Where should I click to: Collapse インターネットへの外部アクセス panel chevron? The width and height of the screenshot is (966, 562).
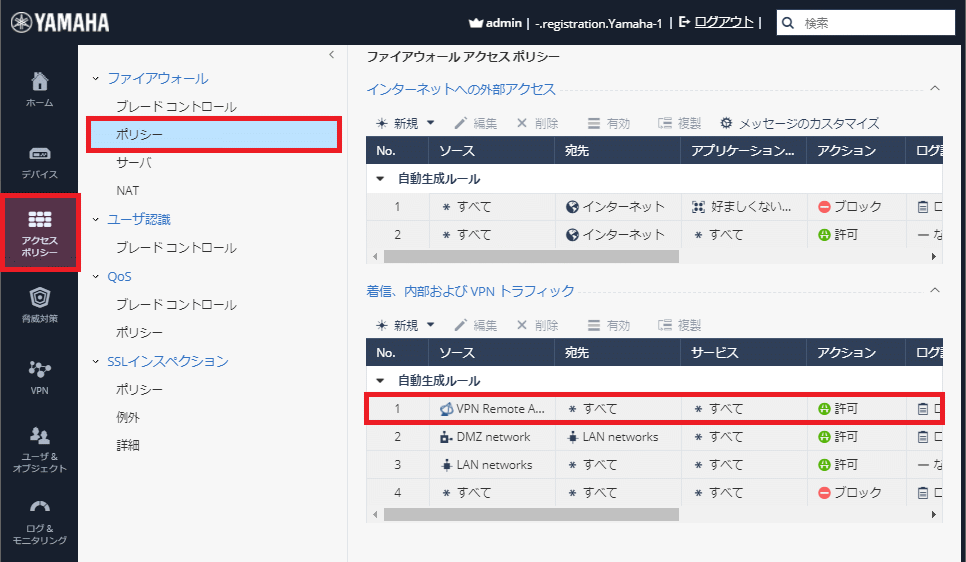click(935, 89)
